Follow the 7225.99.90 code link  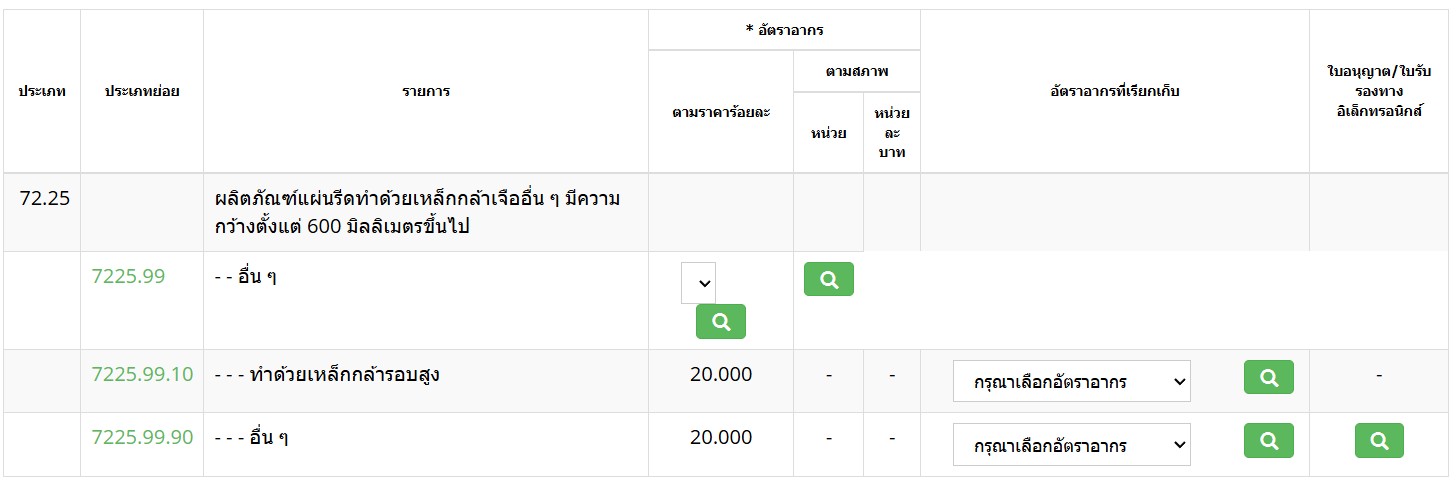pos(142,437)
